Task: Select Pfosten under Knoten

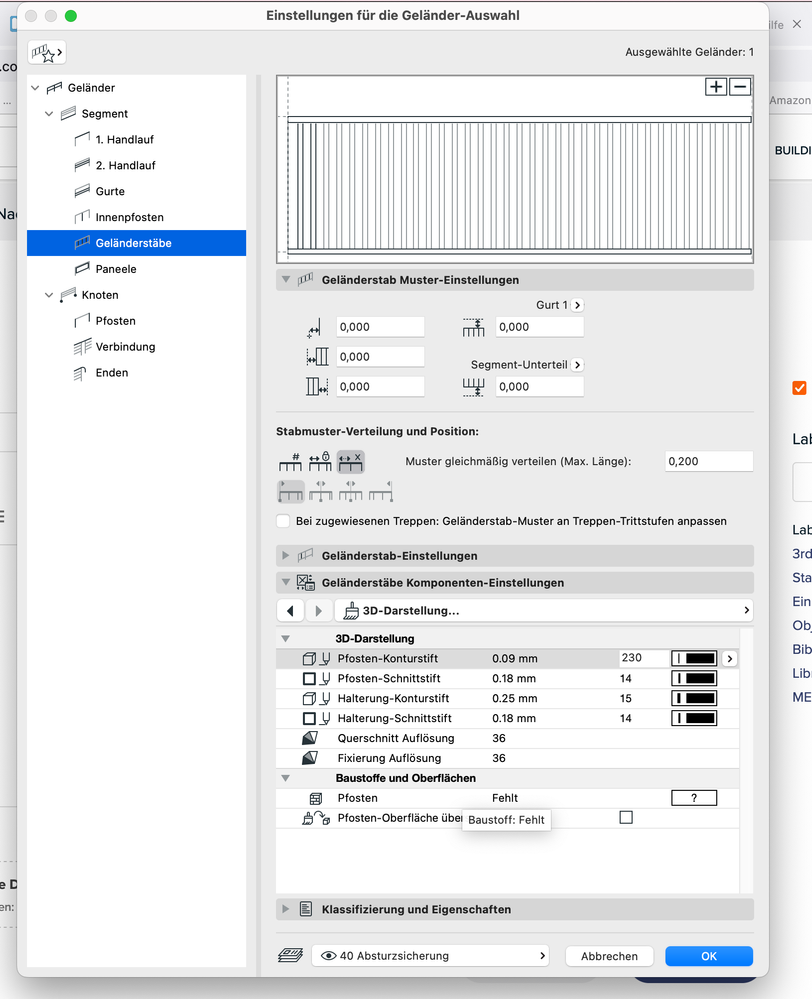Action: click(115, 320)
